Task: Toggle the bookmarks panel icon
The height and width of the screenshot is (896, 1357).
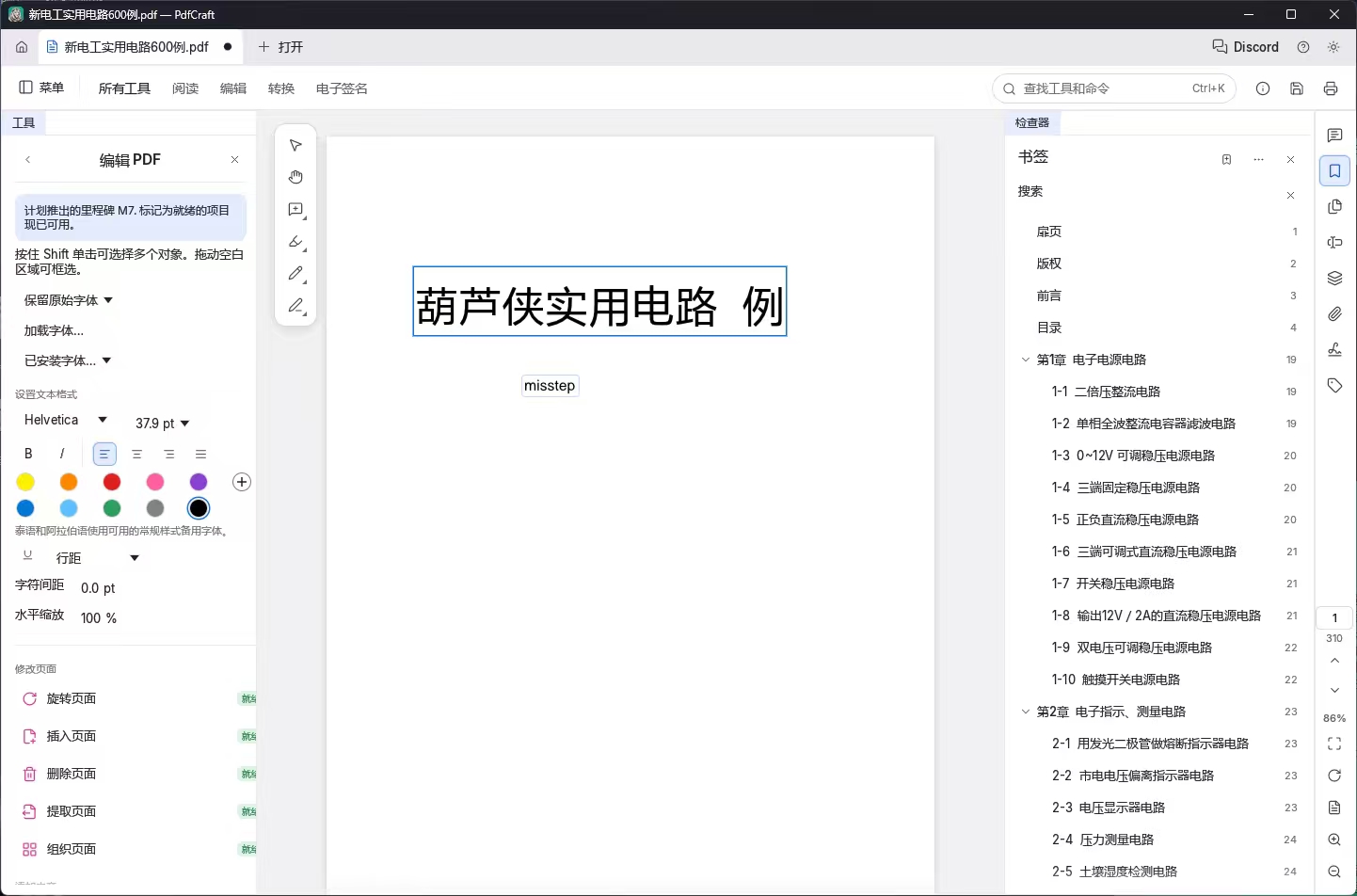Action: point(1334,171)
